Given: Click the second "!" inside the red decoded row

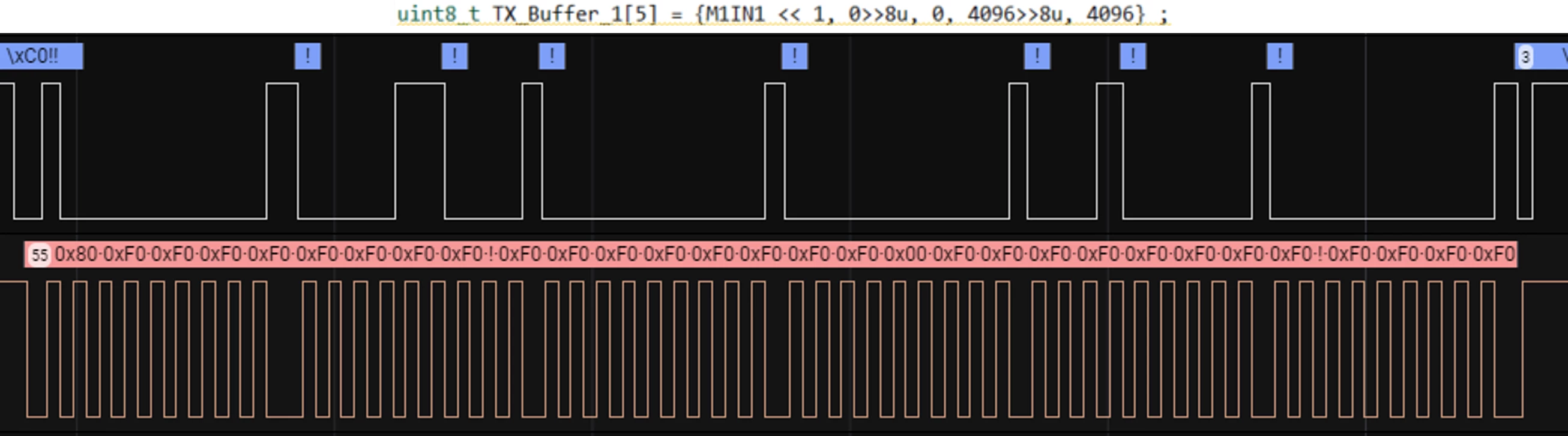Looking at the screenshot, I should coord(1319,254).
